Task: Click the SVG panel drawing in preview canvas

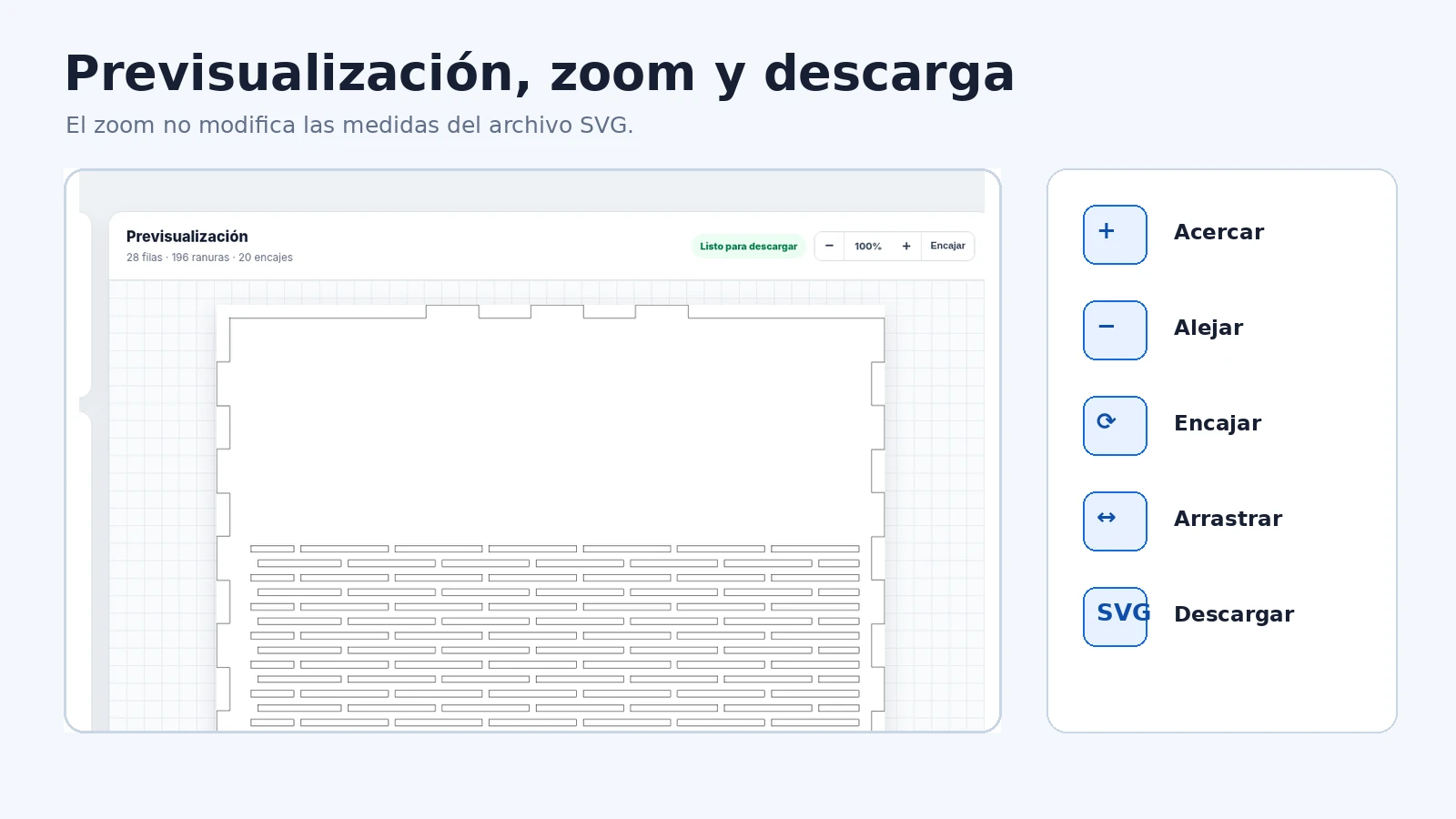Action: 551,518
